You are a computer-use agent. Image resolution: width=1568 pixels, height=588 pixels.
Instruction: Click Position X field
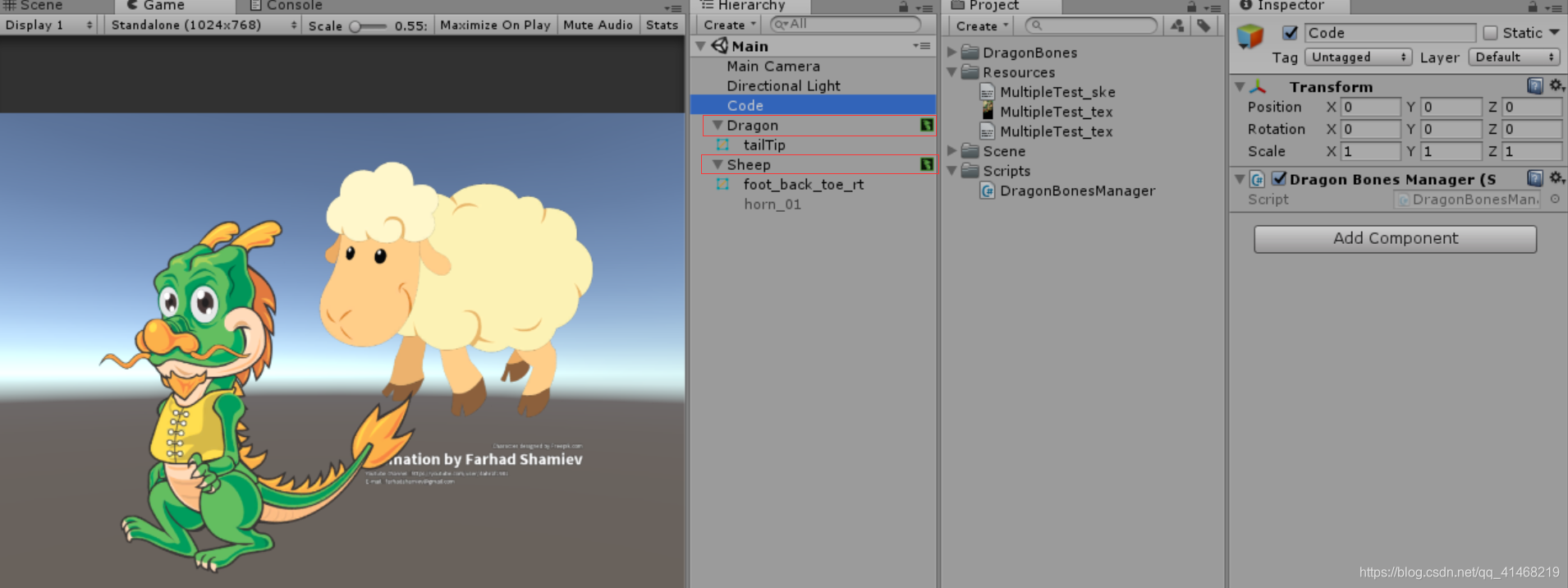click(x=1370, y=107)
